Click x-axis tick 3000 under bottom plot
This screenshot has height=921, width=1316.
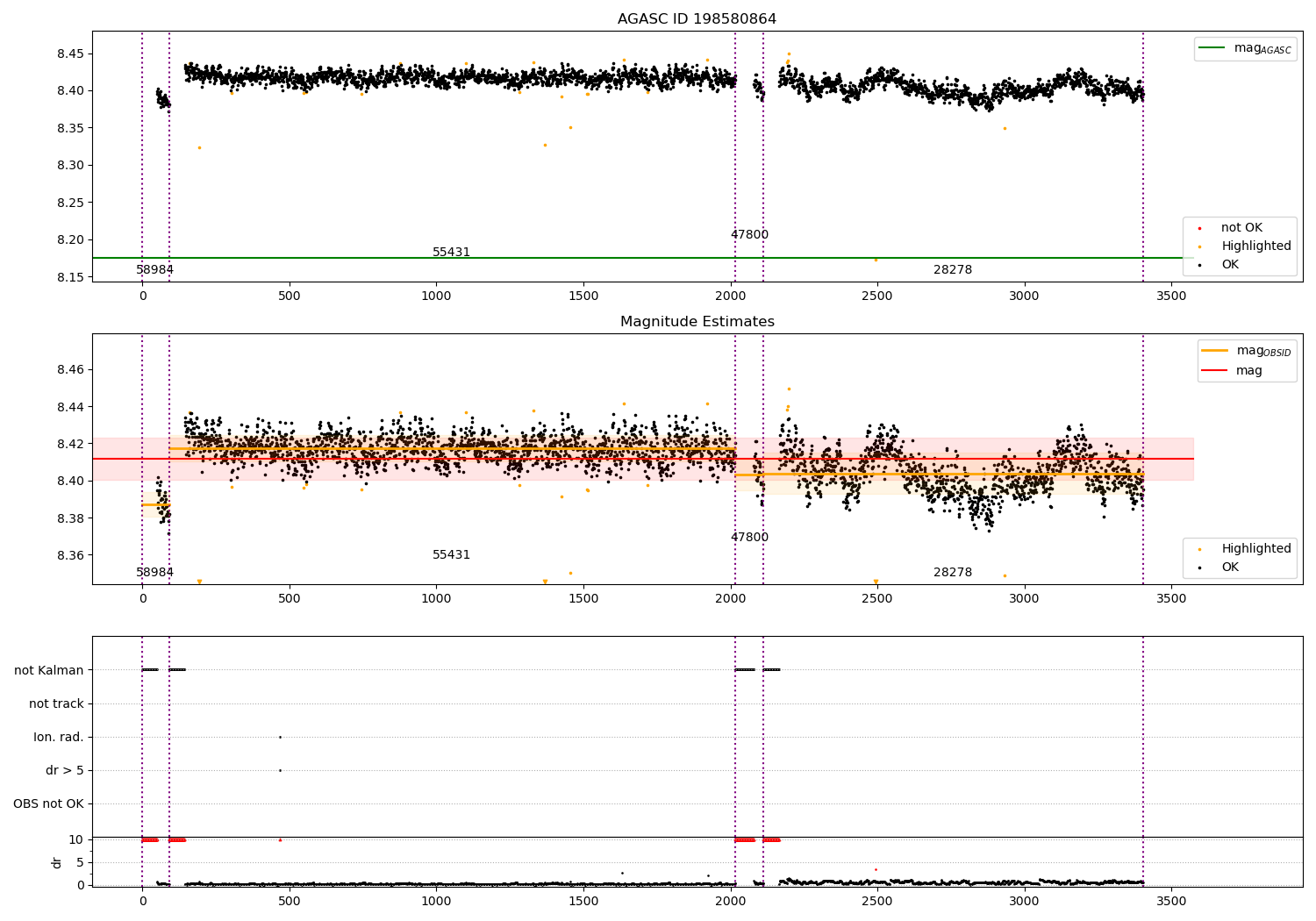(x=1025, y=901)
